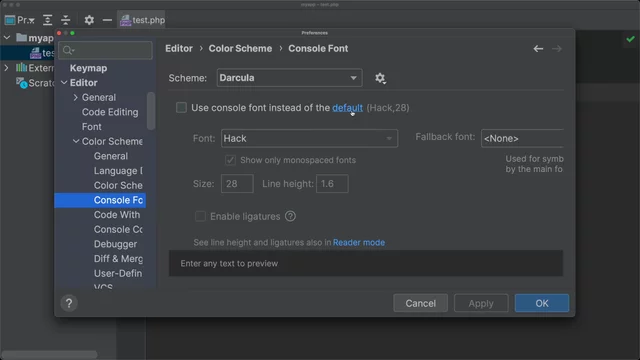Image resolution: width=640 pixels, height=360 pixels.
Task: Toggle Show only monospaced fonts
Action: [230, 160]
